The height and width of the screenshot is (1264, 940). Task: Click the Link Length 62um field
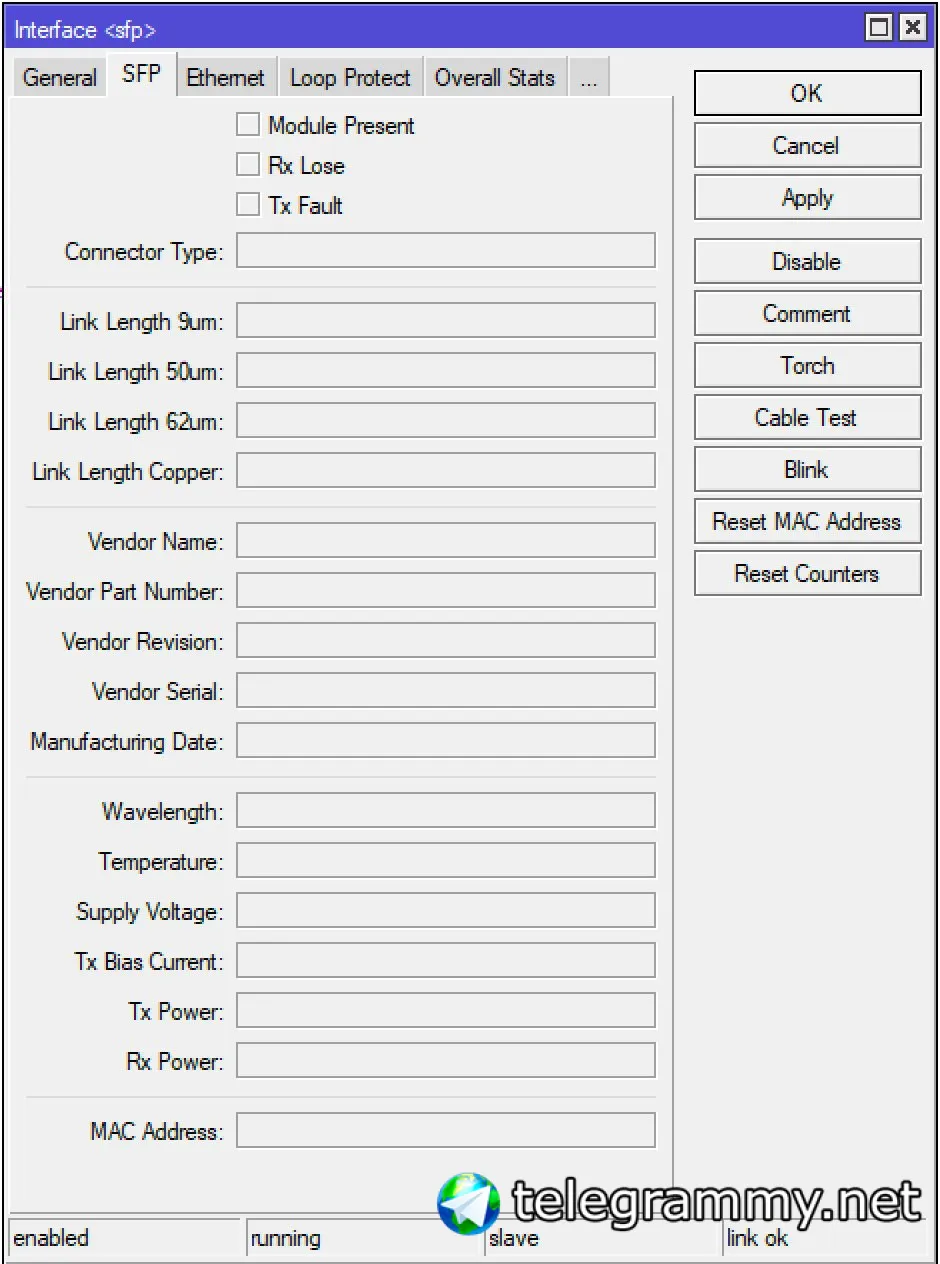[x=446, y=421]
